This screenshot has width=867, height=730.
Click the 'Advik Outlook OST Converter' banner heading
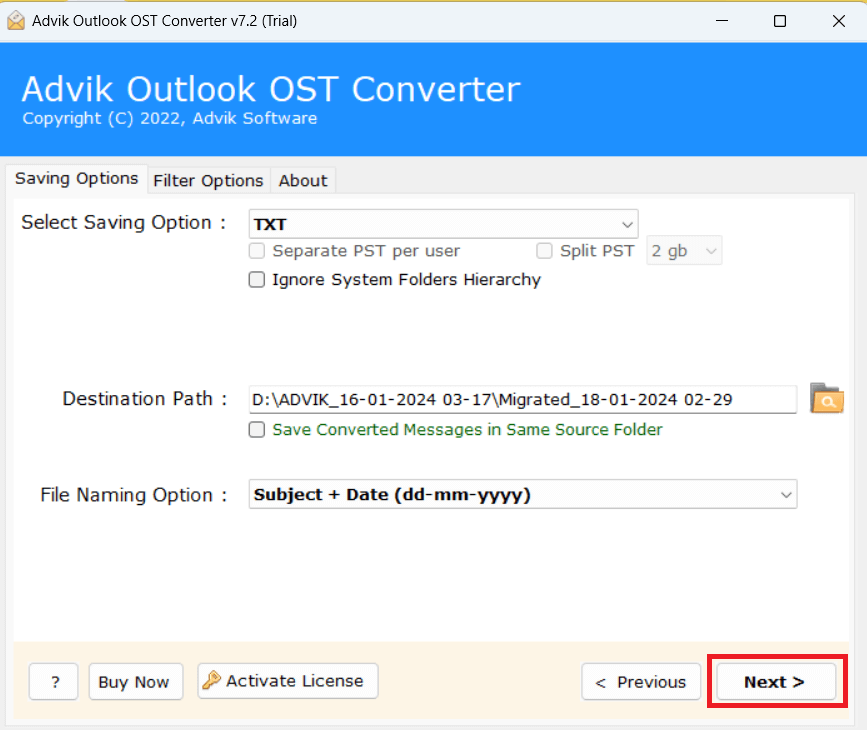271,89
